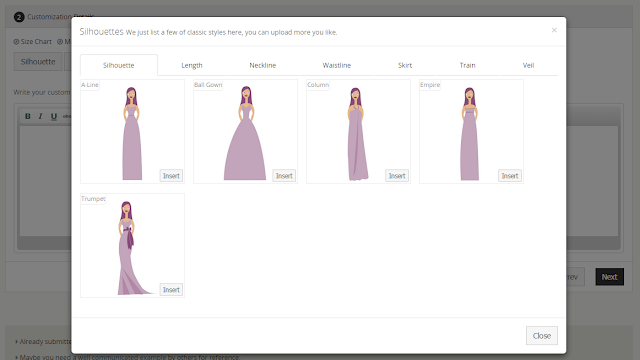Insert the A-Line silhouette
This screenshot has width=640, height=360.
click(171, 176)
